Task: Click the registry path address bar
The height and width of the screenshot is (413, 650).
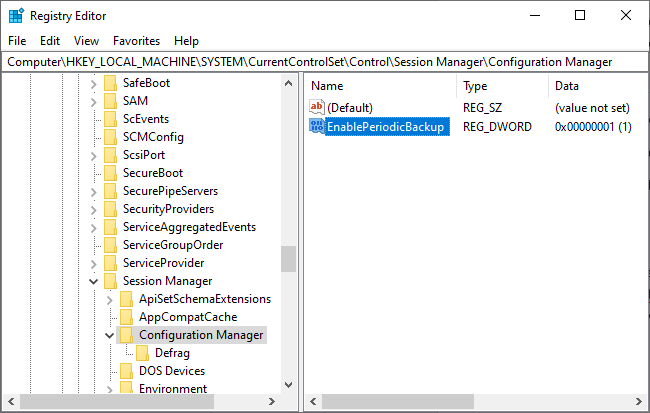Action: pyautogui.click(x=324, y=62)
